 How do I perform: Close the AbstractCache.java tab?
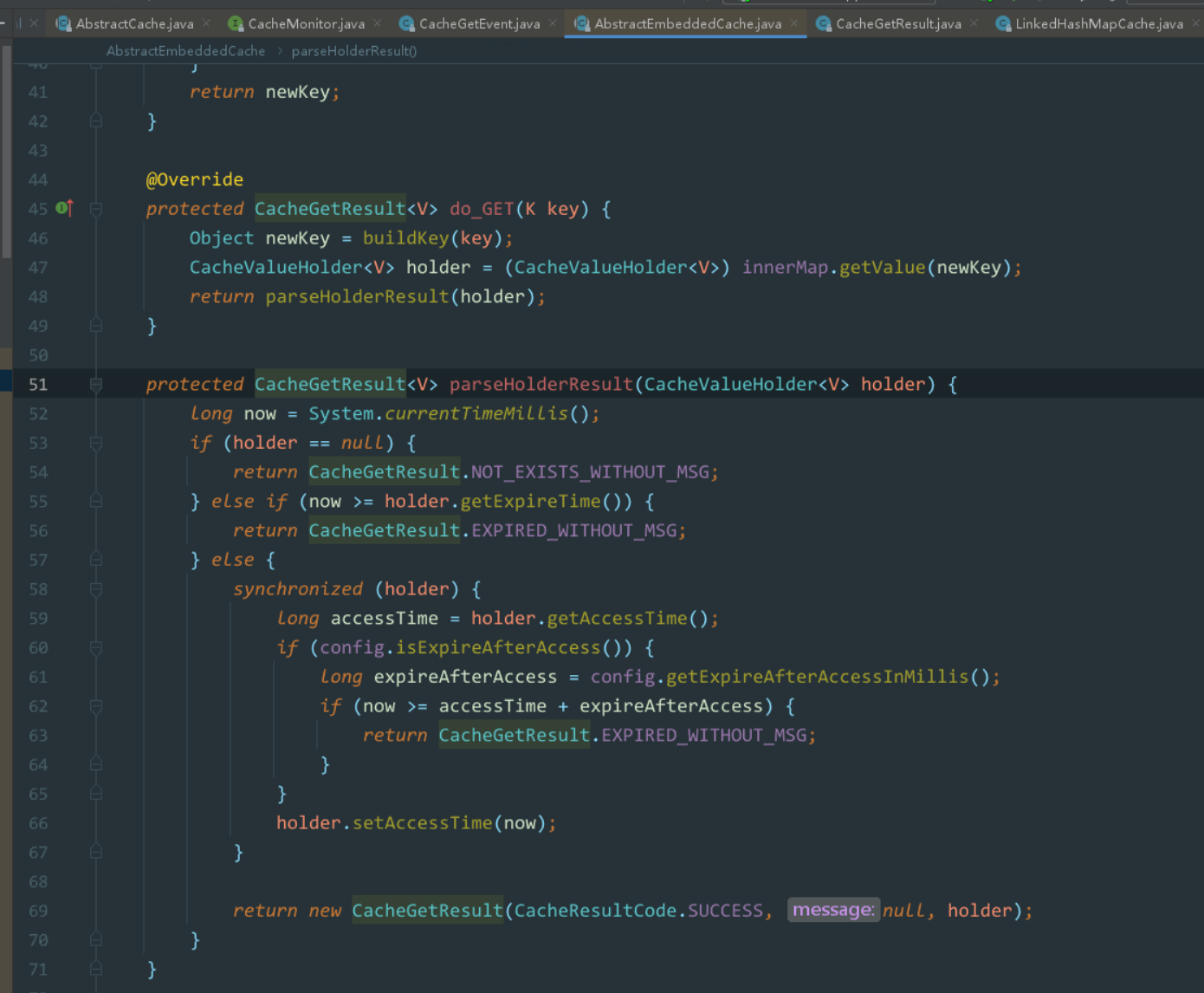pyautogui.click(x=206, y=23)
